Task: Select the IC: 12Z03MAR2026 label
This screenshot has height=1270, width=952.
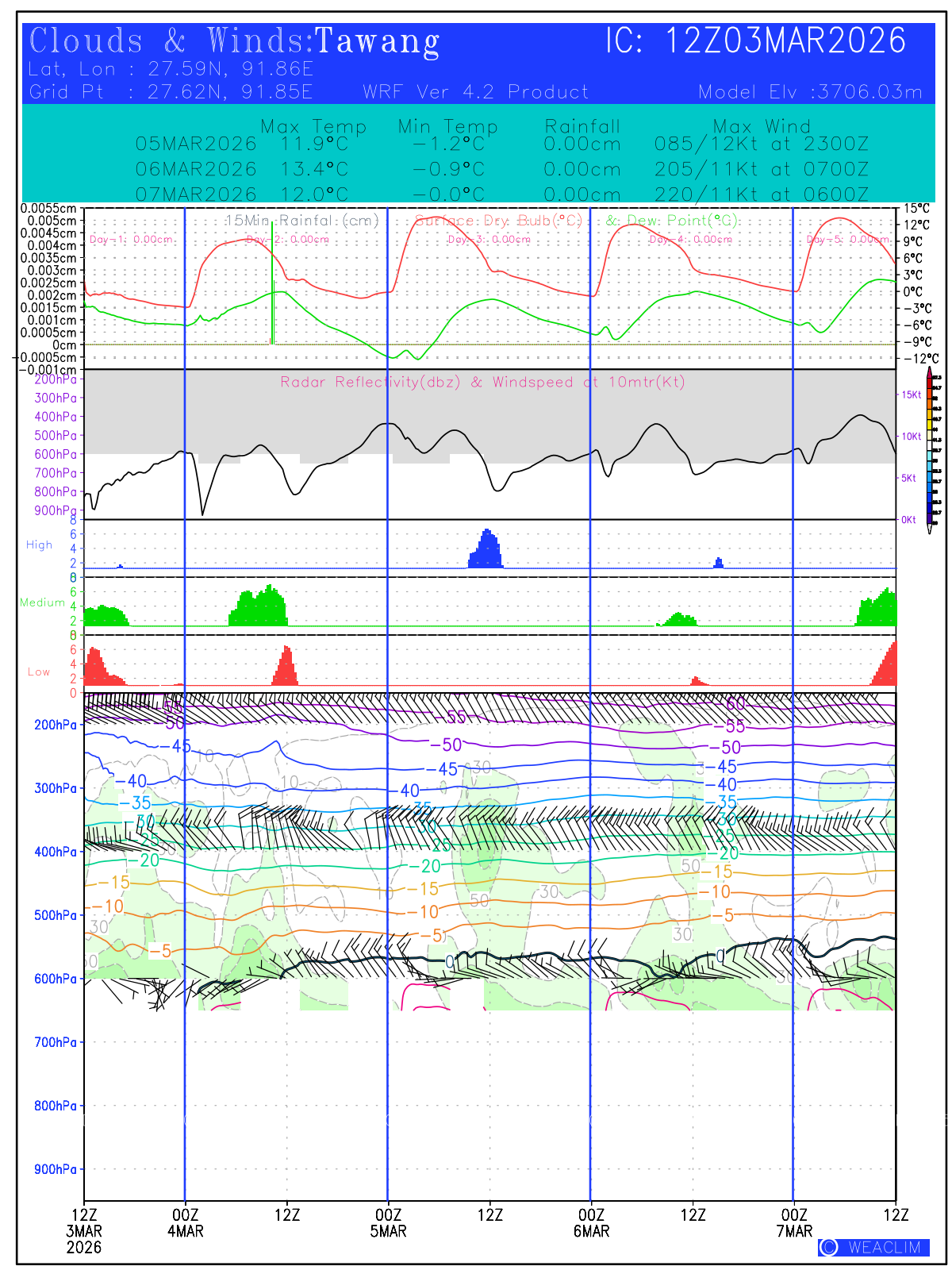Action: (755, 41)
